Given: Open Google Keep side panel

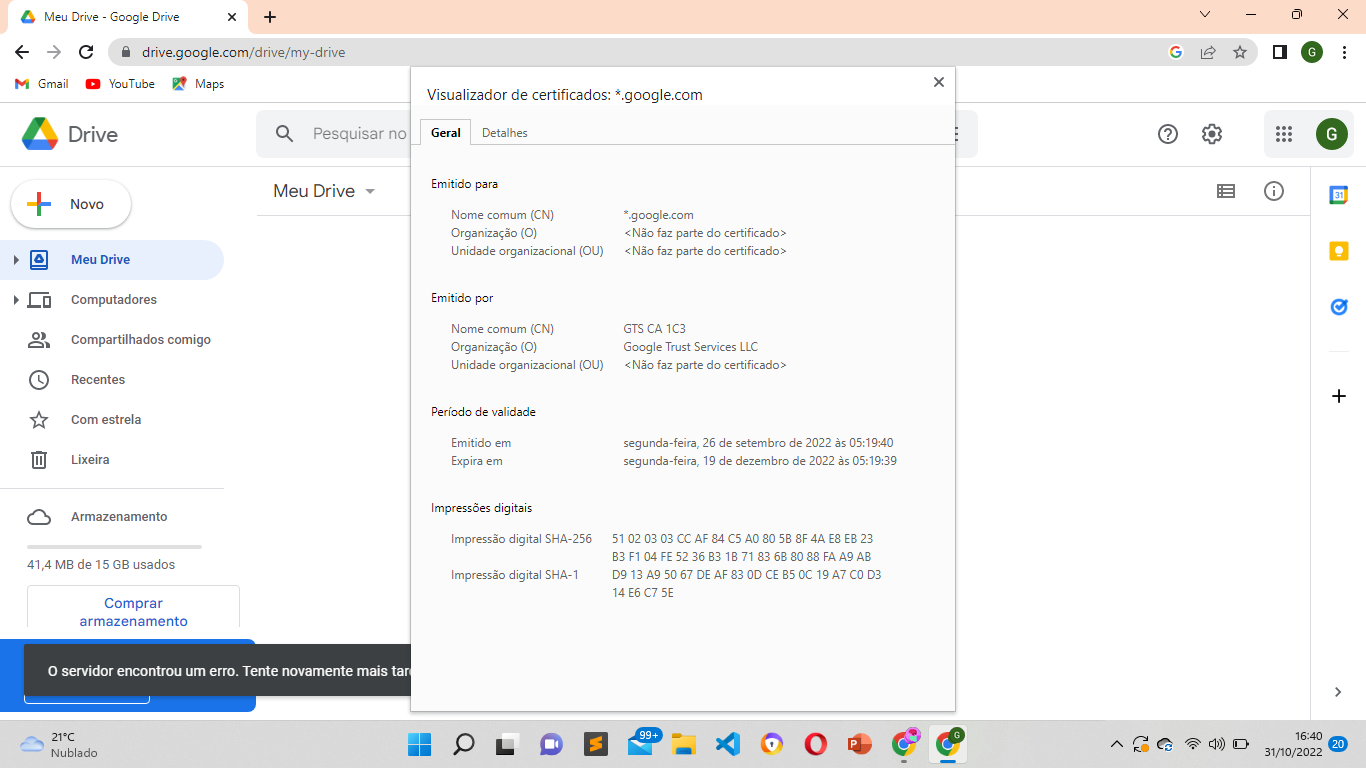Looking at the screenshot, I should tap(1339, 251).
